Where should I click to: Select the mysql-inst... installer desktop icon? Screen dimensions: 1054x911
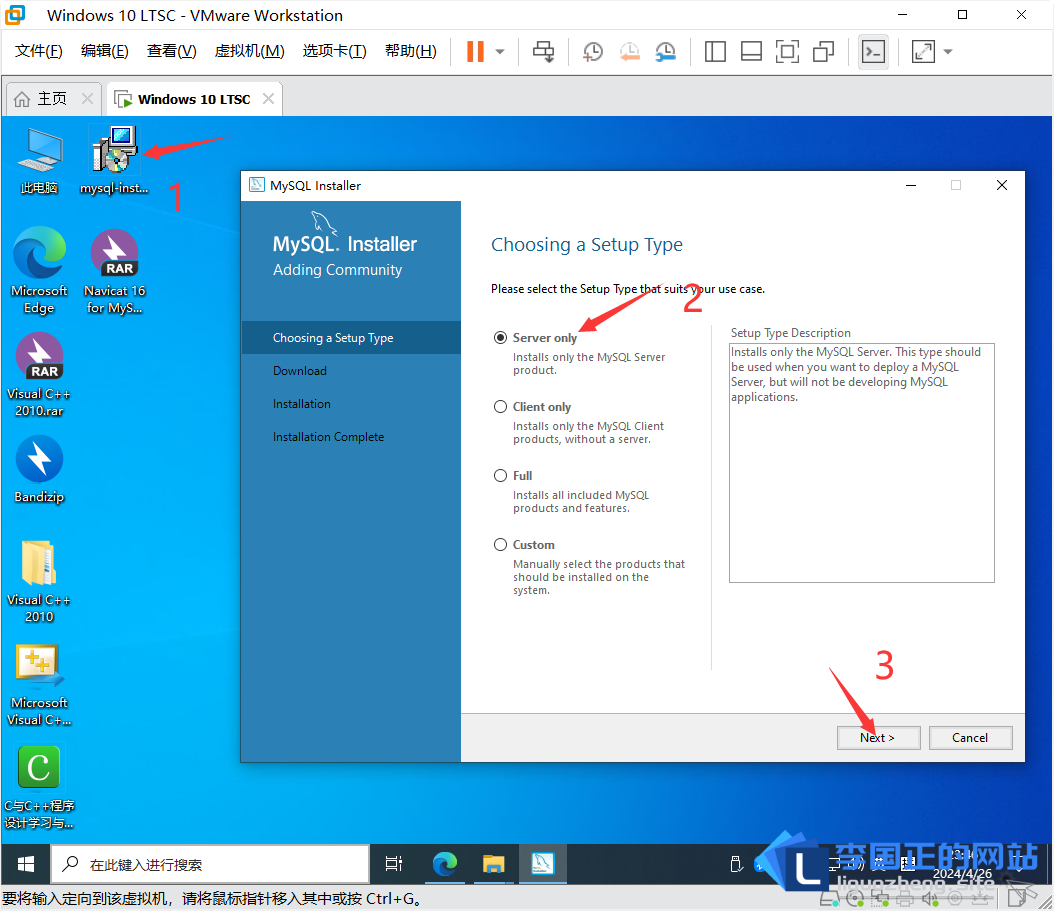click(x=114, y=161)
